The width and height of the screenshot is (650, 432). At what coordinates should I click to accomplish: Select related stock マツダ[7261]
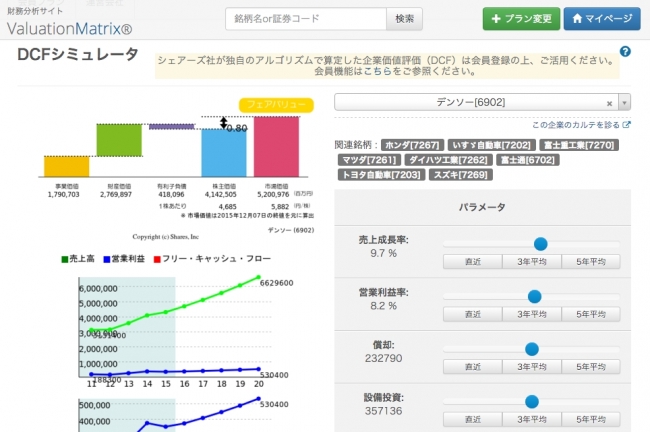point(369,160)
